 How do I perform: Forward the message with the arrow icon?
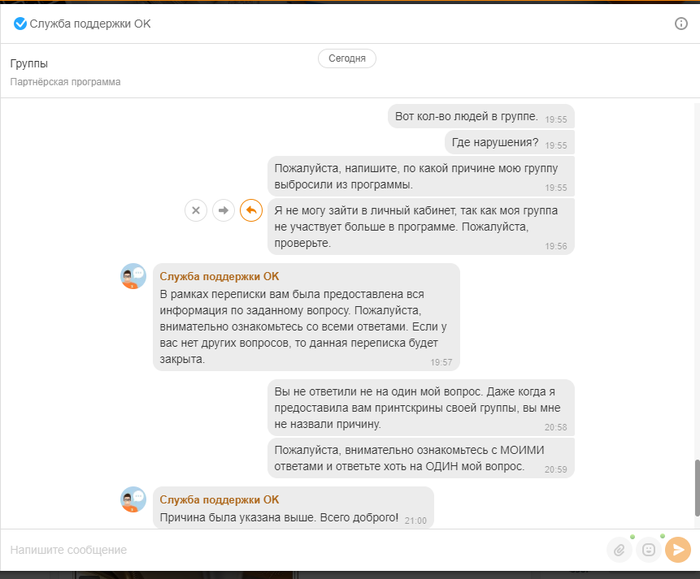coord(224,210)
